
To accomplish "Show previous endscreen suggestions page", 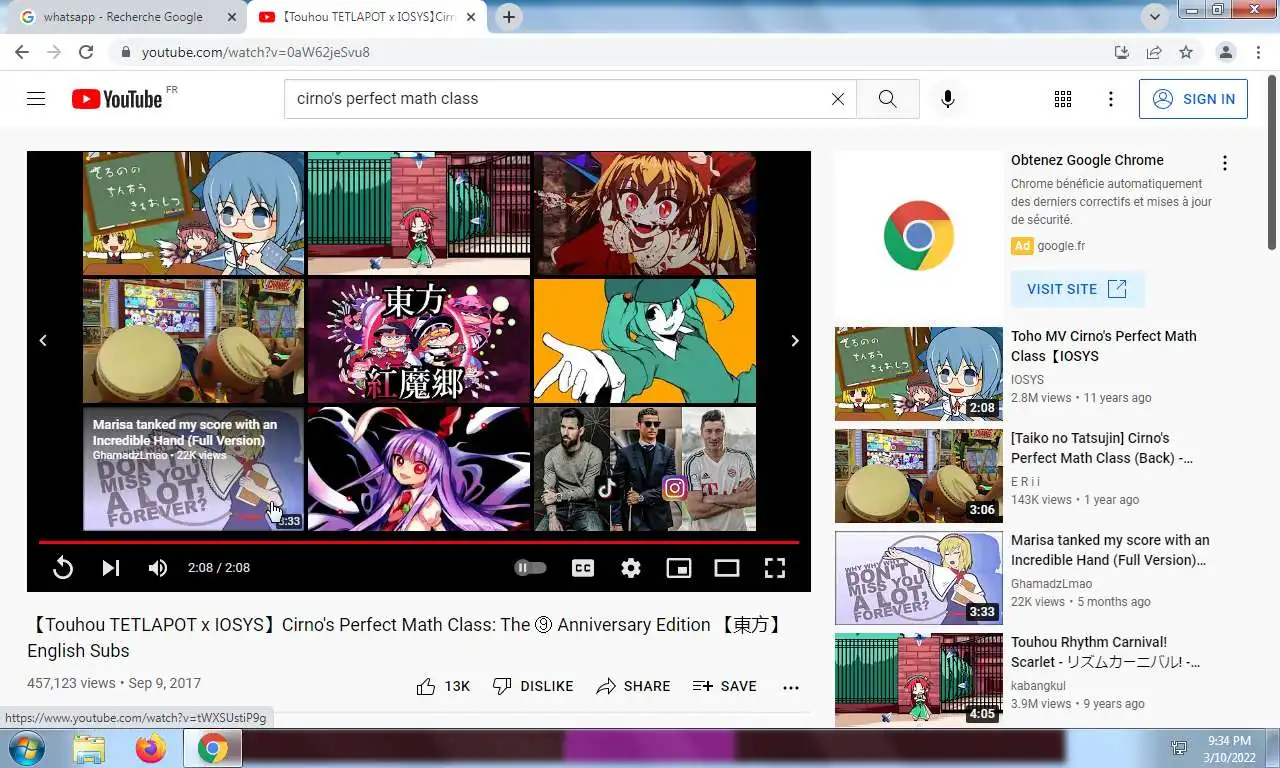I will point(43,341).
